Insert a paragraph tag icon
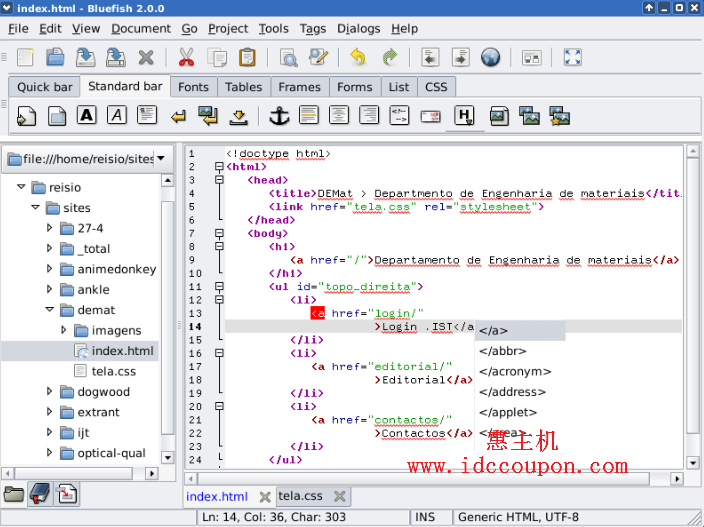Viewport: 704px width, 527px height. (147, 115)
